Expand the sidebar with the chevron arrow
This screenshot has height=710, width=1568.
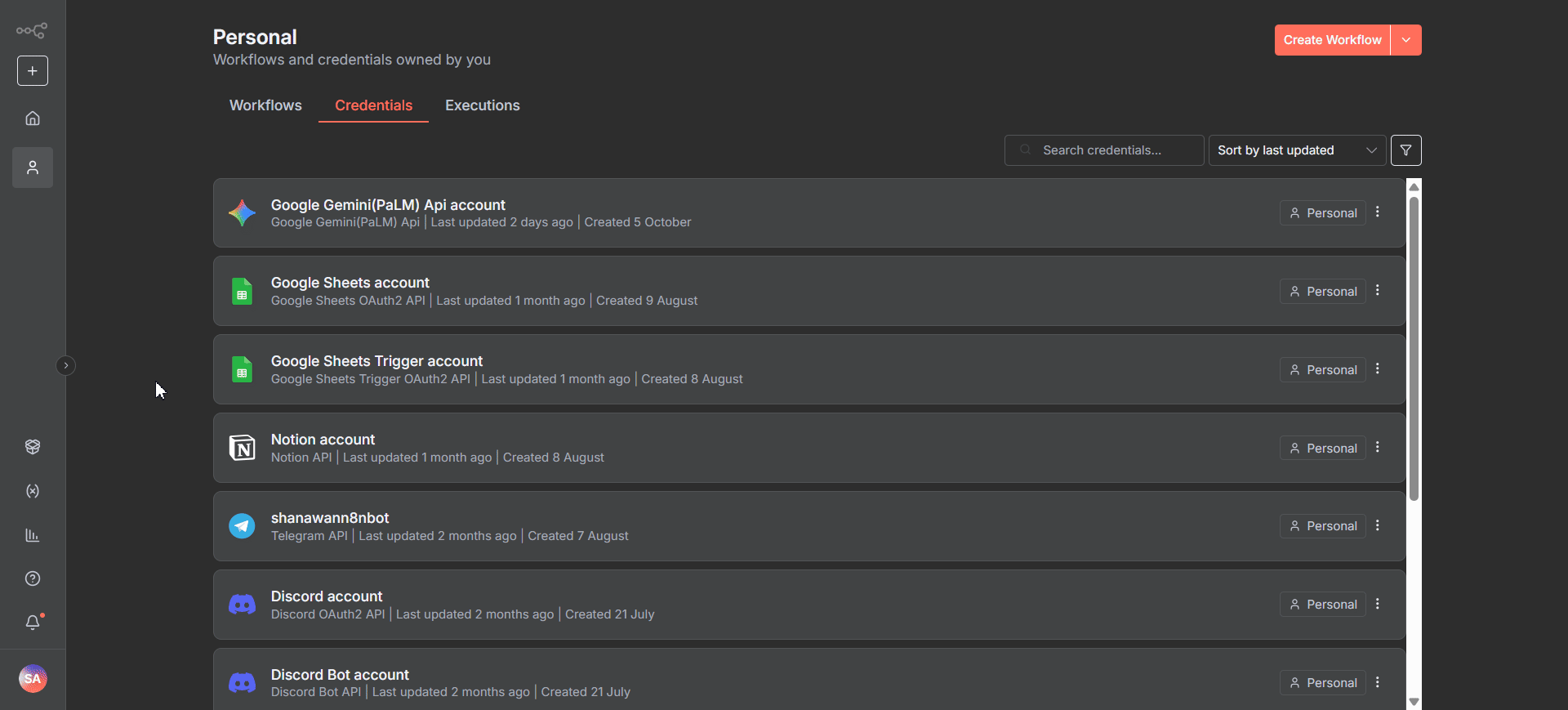coord(65,365)
